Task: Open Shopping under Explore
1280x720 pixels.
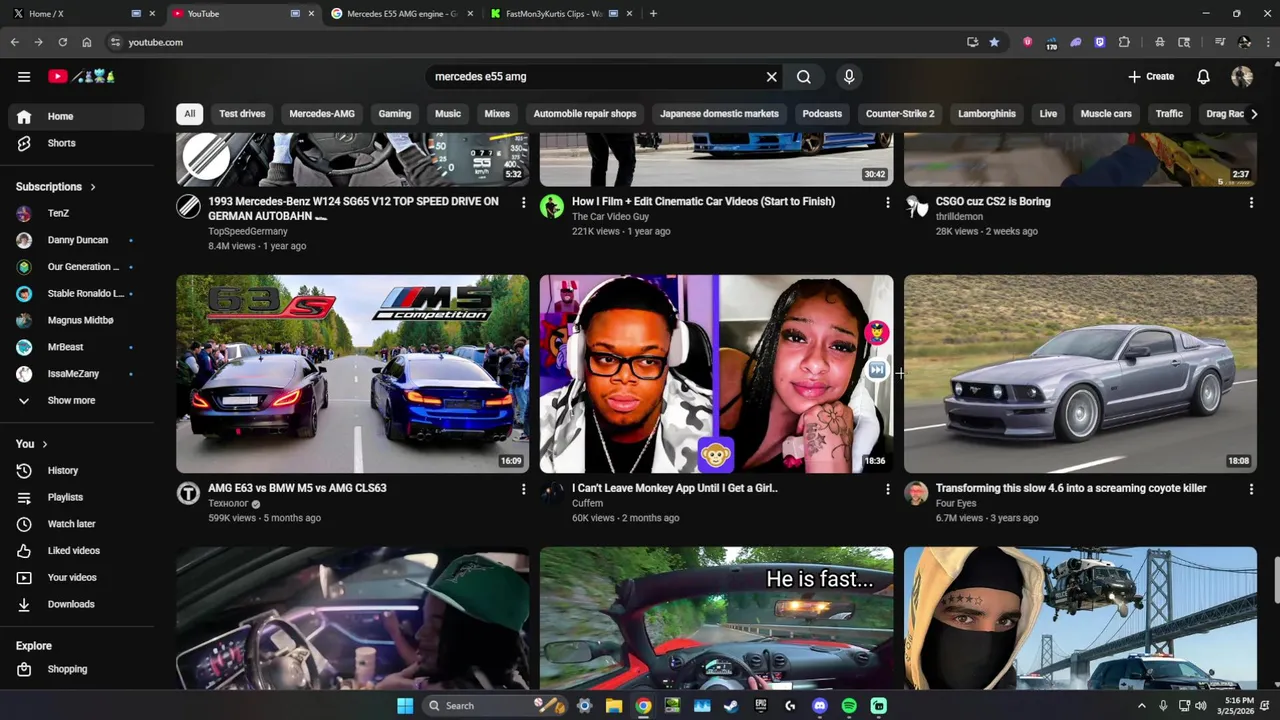Action: point(76,669)
